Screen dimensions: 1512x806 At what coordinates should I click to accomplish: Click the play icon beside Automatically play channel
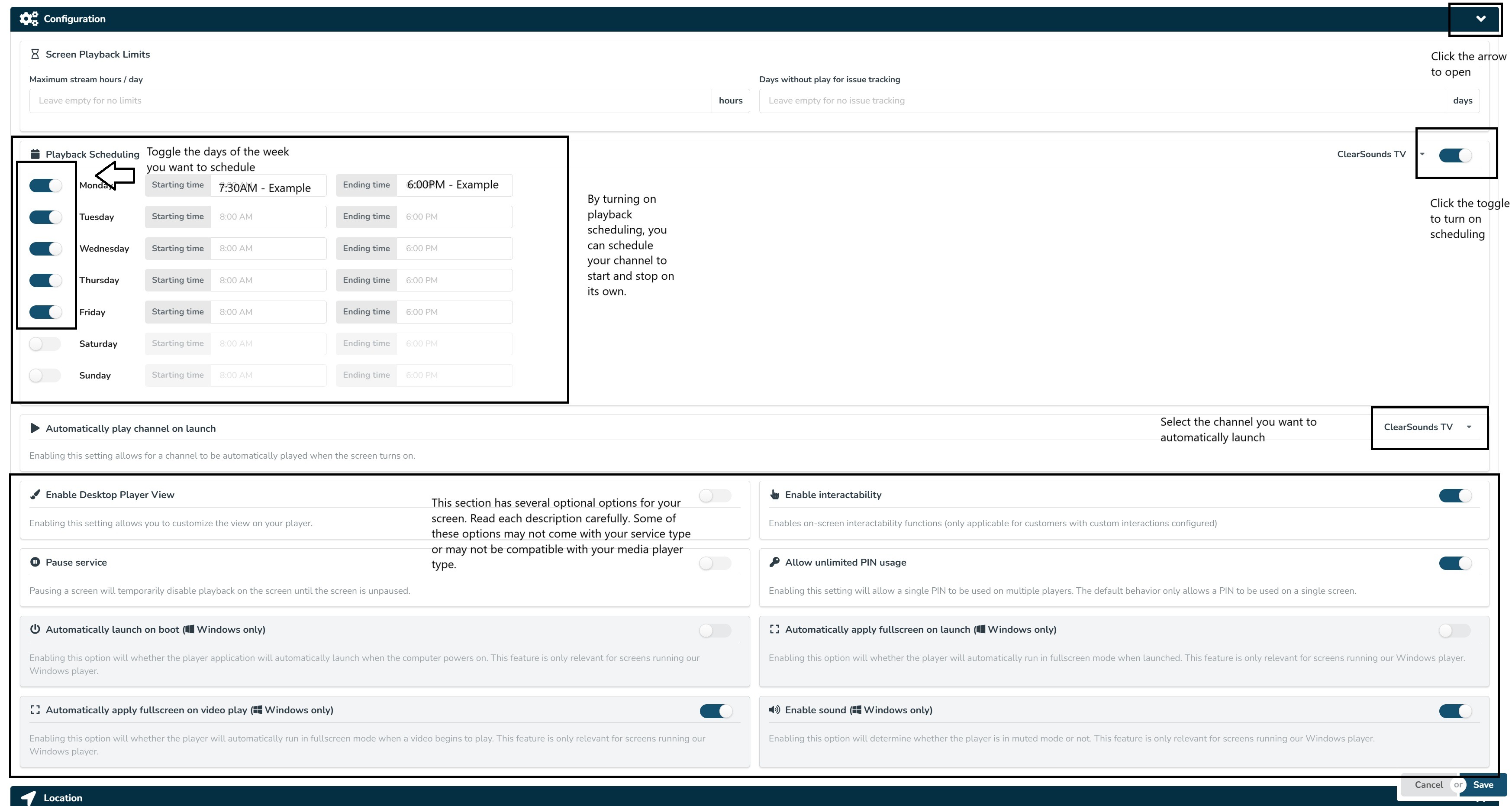point(35,428)
